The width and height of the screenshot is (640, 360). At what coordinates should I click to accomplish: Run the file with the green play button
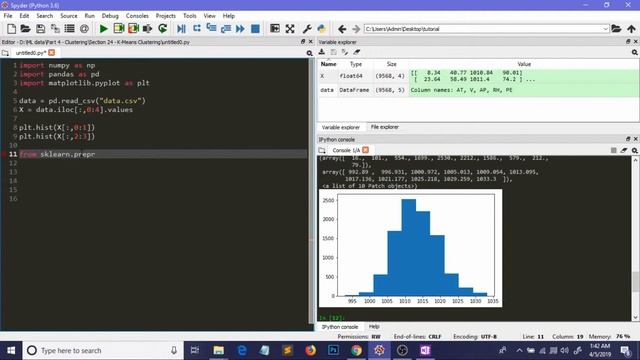click(x=104, y=29)
